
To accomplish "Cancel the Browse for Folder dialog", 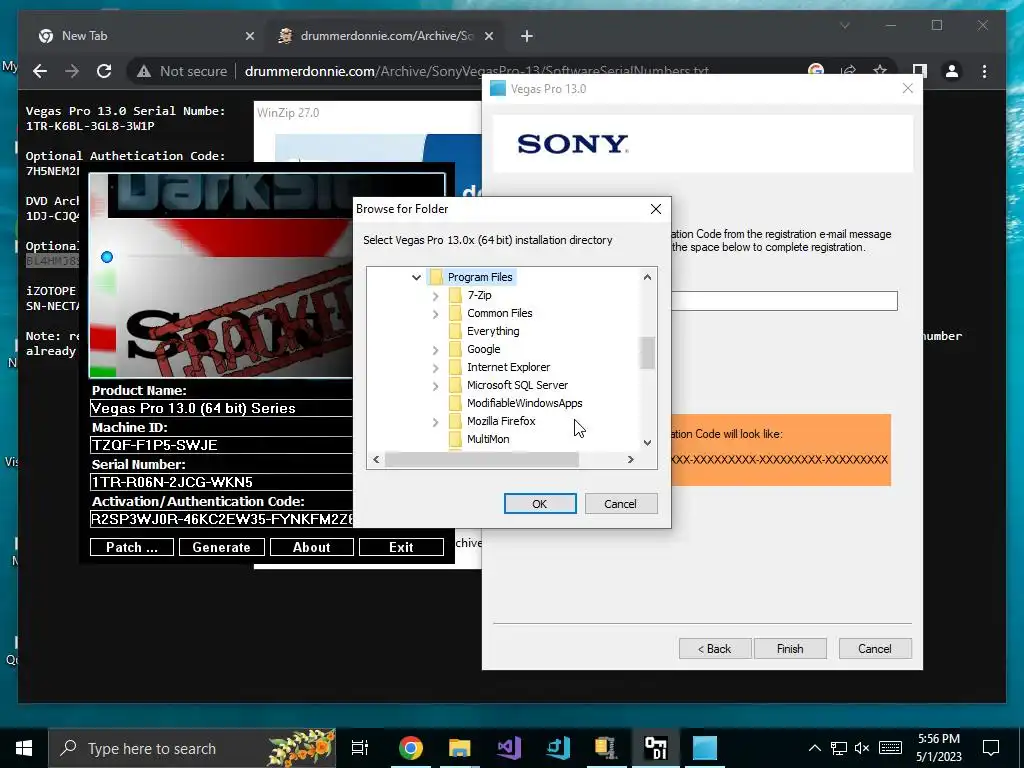I will (x=620, y=504).
